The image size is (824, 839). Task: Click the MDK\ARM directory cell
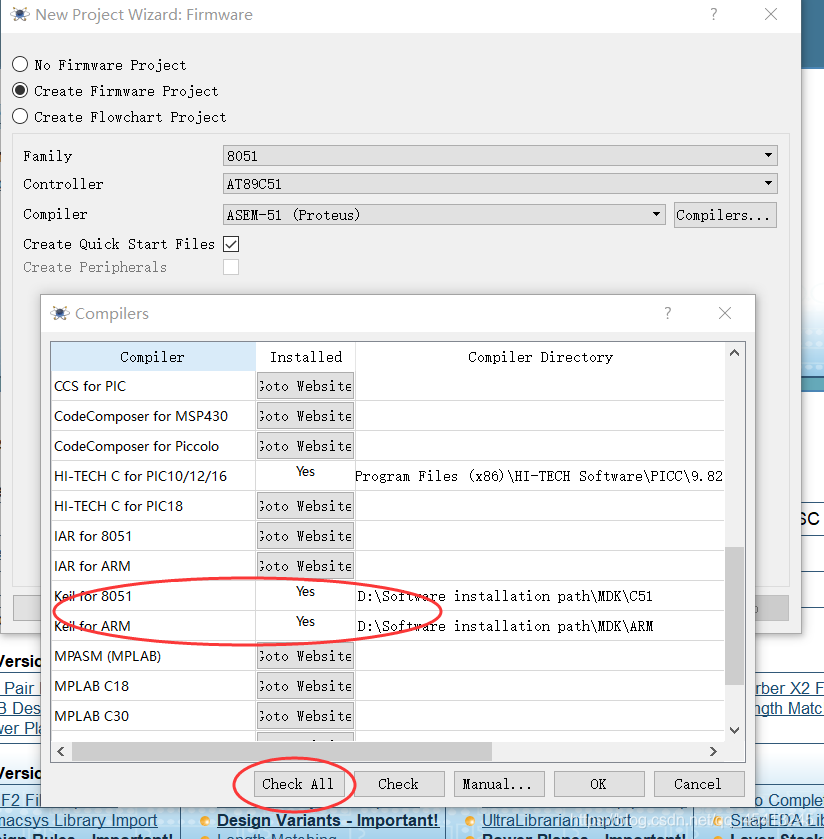540,626
